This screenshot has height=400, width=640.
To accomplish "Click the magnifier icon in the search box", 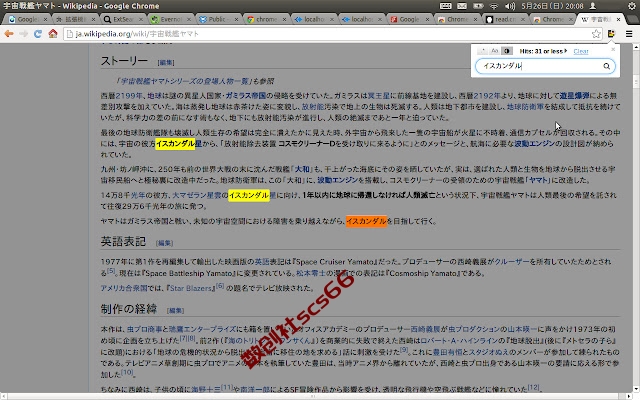I will click(607, 66).
